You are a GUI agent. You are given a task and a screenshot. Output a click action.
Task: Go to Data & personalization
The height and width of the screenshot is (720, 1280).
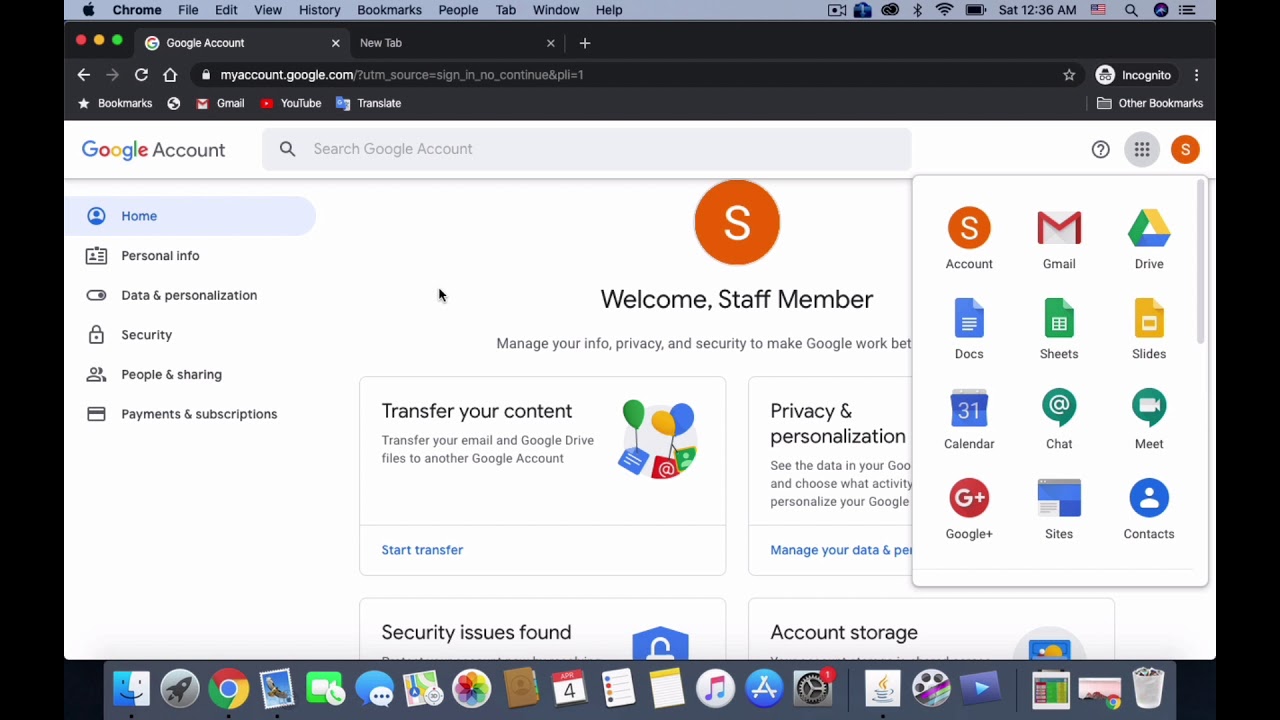click(189, 295)
